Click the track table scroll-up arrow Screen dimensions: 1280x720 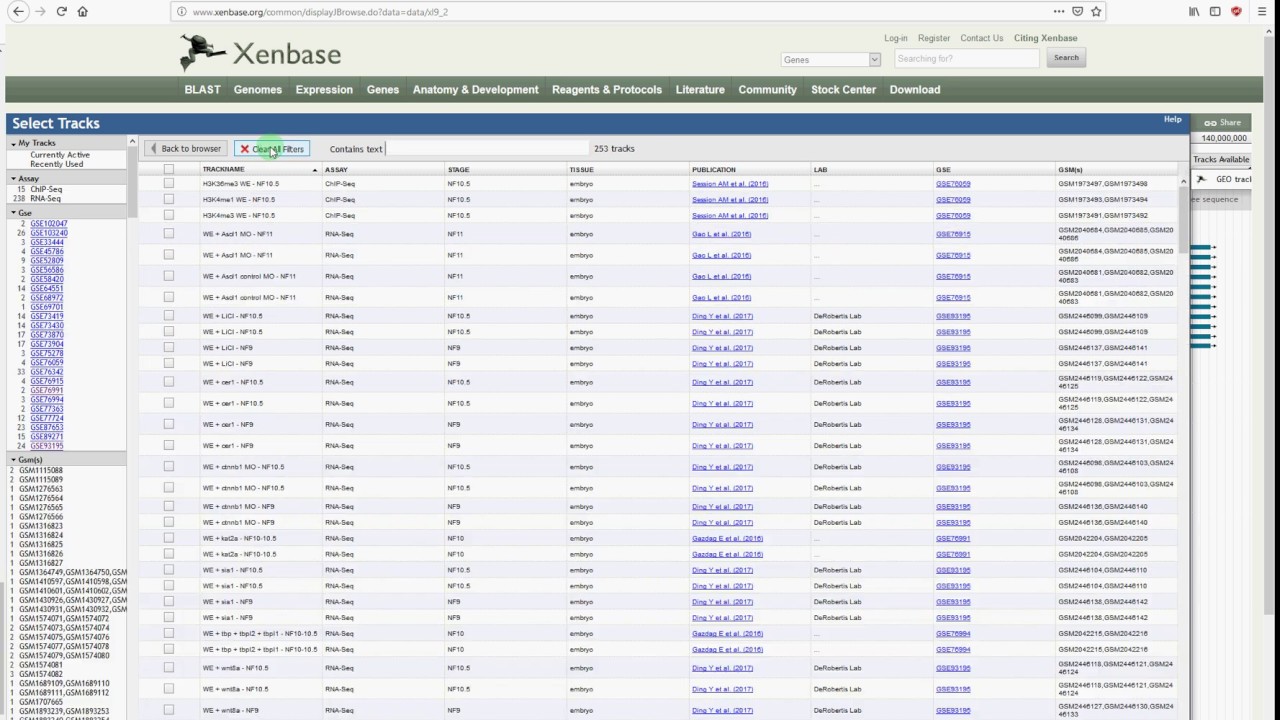click(x=1183, y=181)
